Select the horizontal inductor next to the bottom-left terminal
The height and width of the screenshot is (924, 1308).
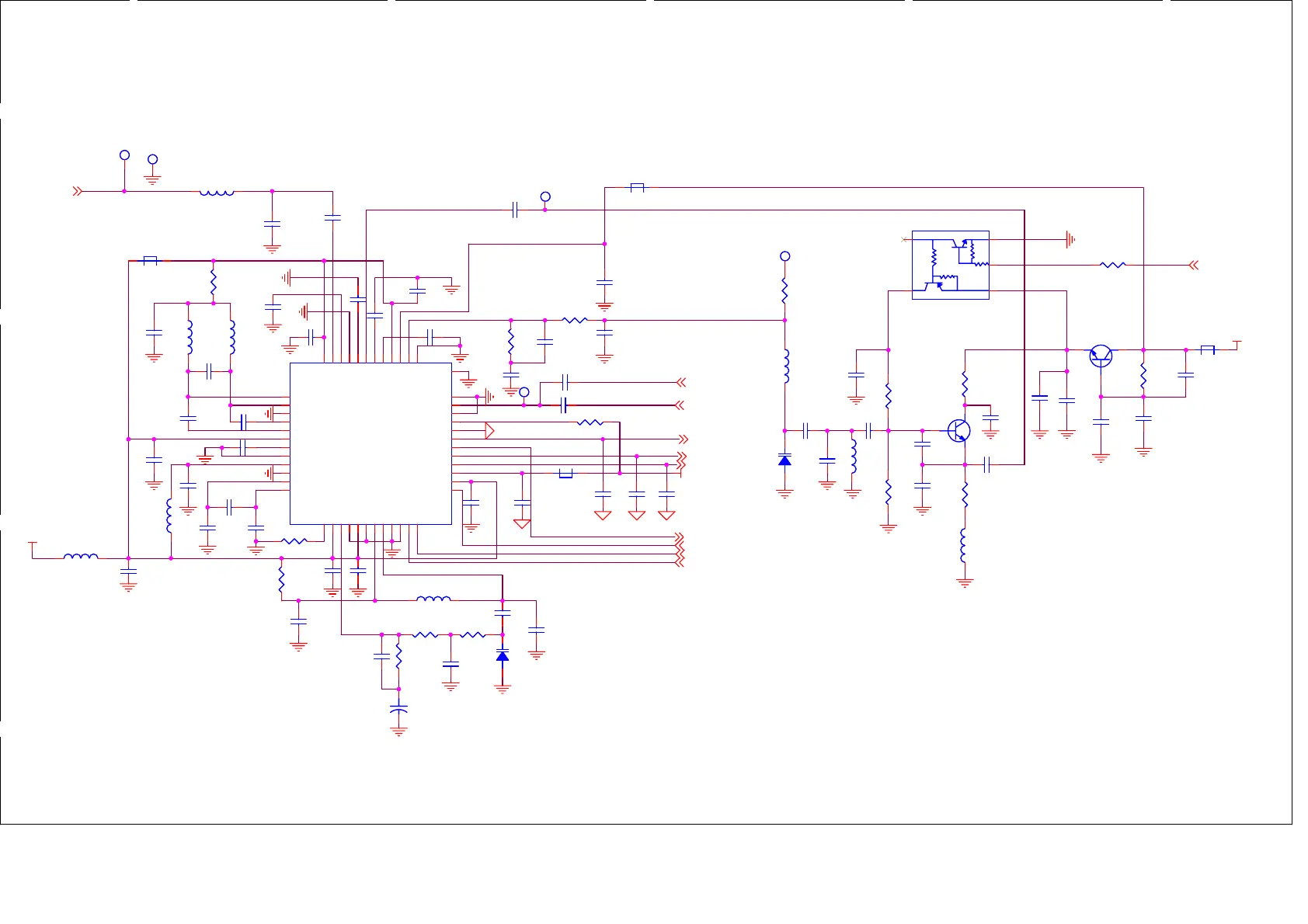(x=81, y=556)
